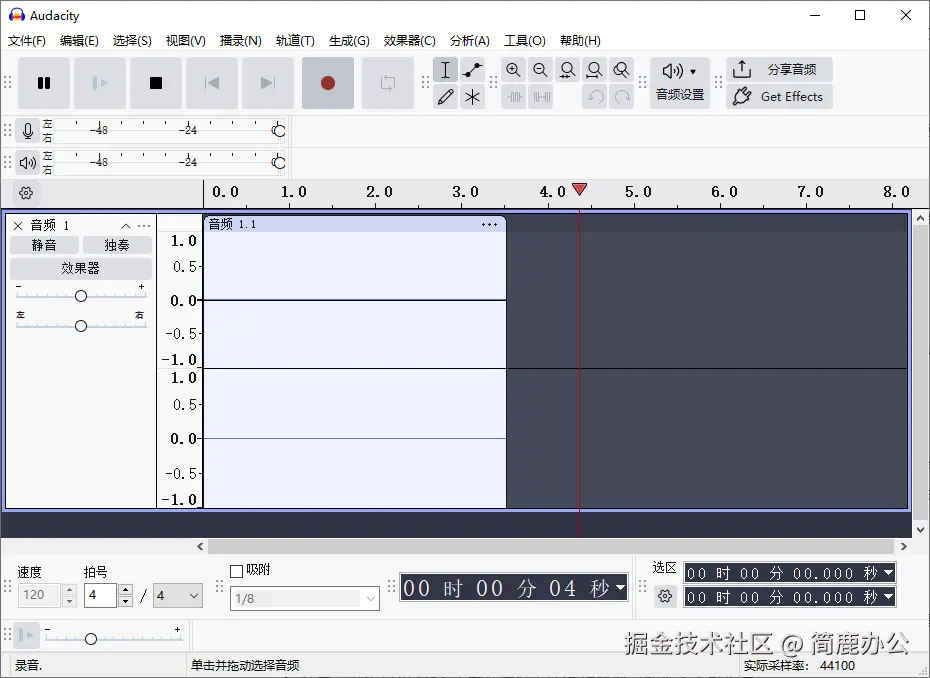Click the Undo arrow icon

[x=595, y=96]
